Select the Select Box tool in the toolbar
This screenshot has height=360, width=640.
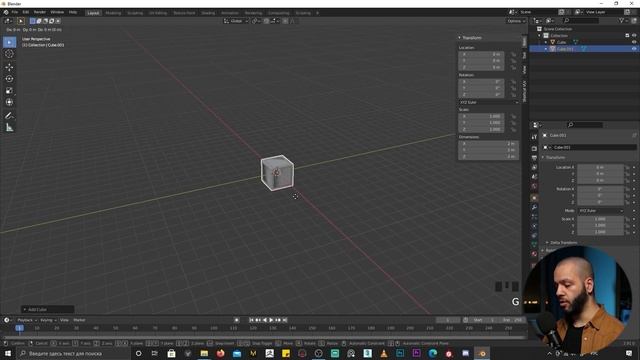(9, 42)
